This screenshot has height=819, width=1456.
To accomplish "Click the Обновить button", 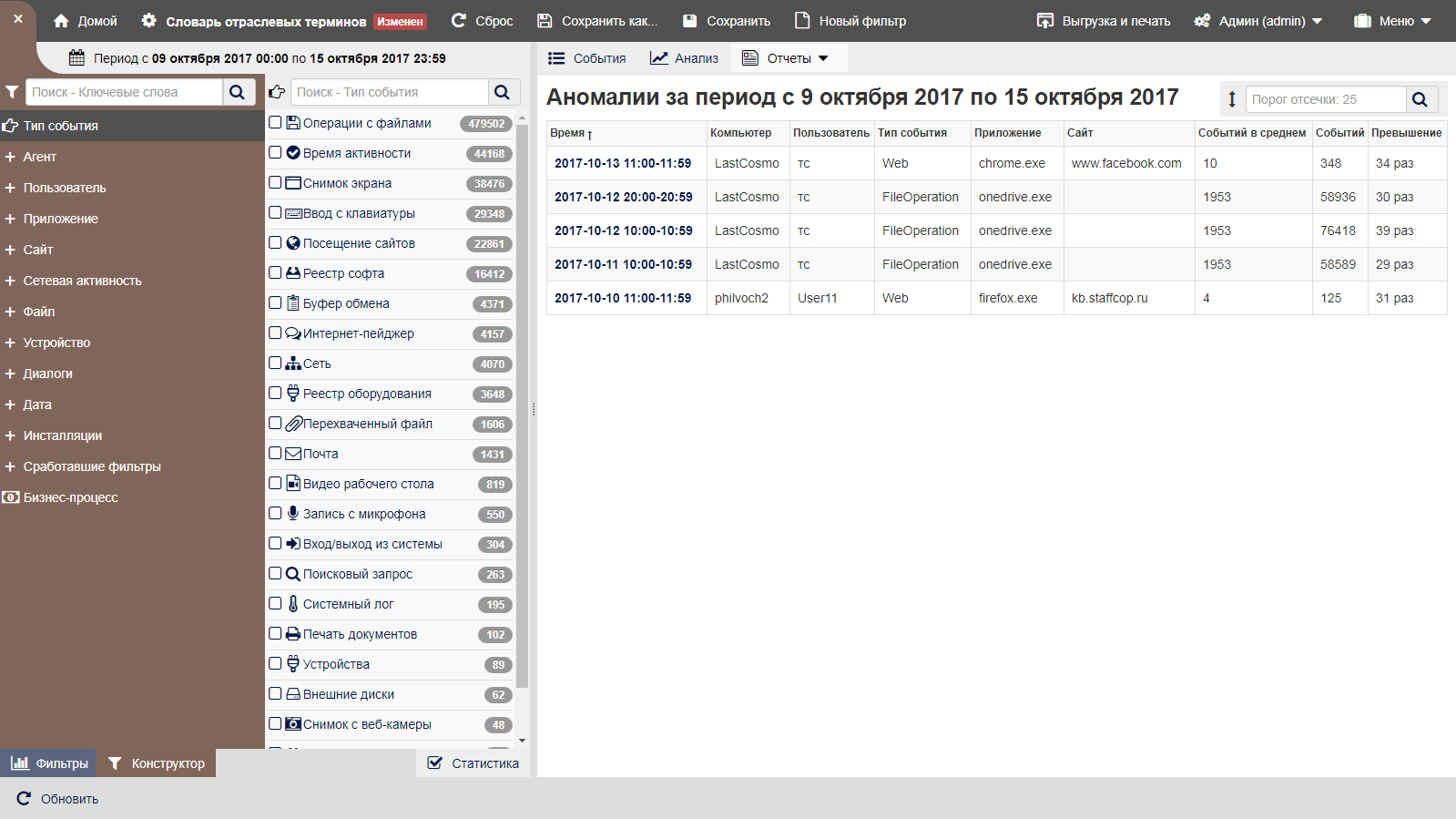I will point(57,799).
